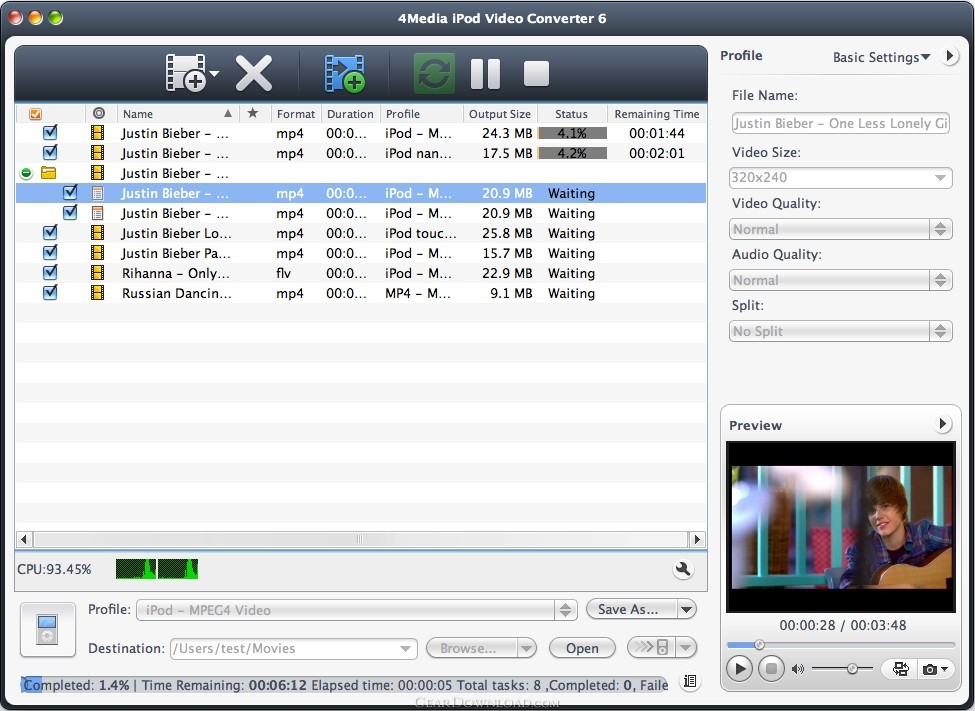Sort by the Output Size column header
The height and width of the screenshot is (711, 975).
(500, 114)
